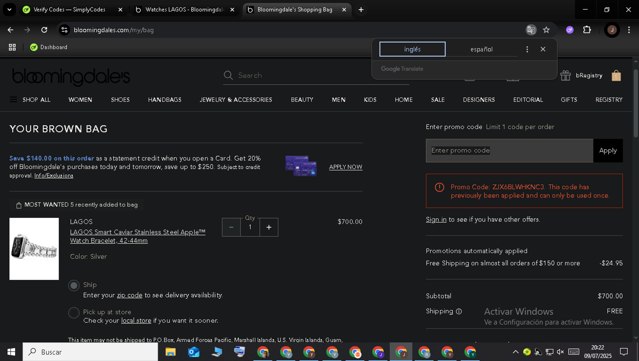Click the zip code link

pos(130,295)
